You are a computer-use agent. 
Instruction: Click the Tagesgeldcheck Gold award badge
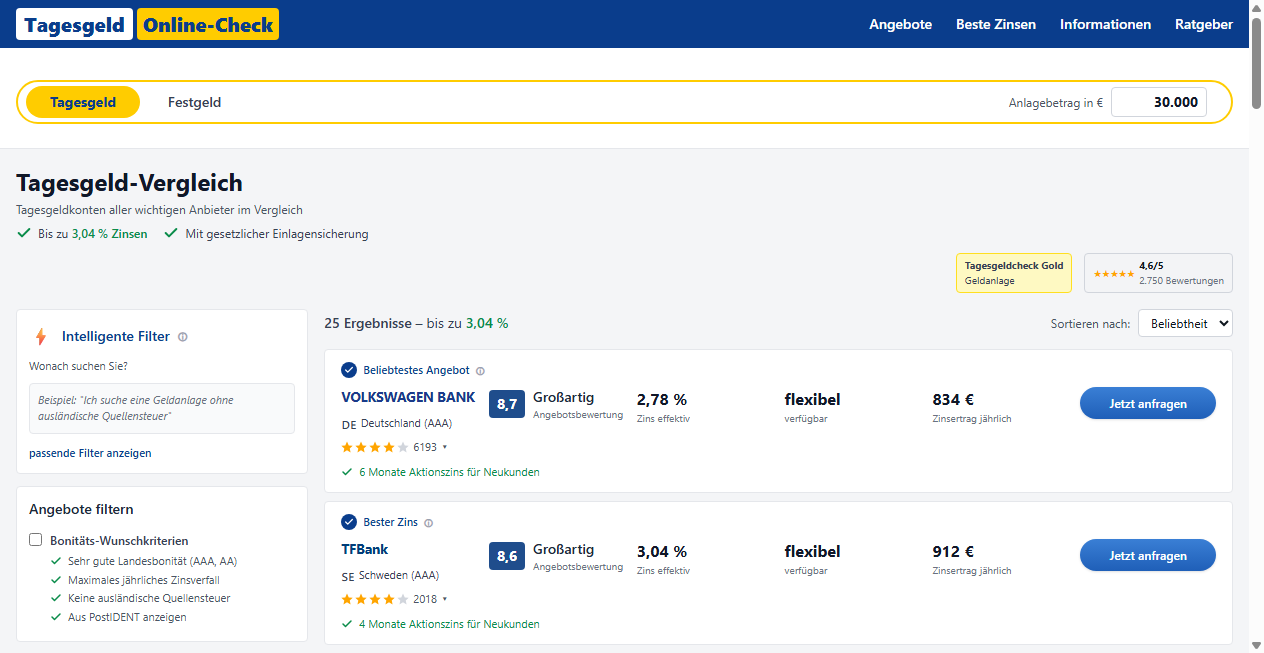[x=1014, y=273]
